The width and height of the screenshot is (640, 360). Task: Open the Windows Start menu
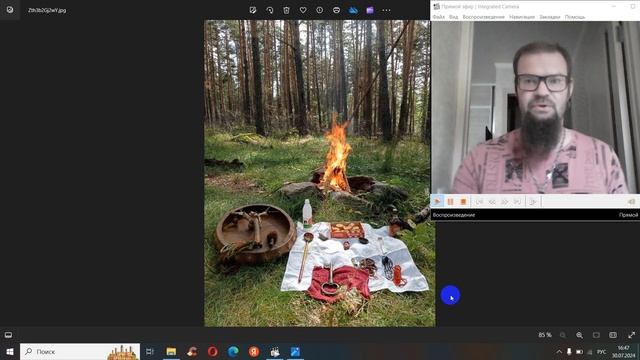(10, 351)
